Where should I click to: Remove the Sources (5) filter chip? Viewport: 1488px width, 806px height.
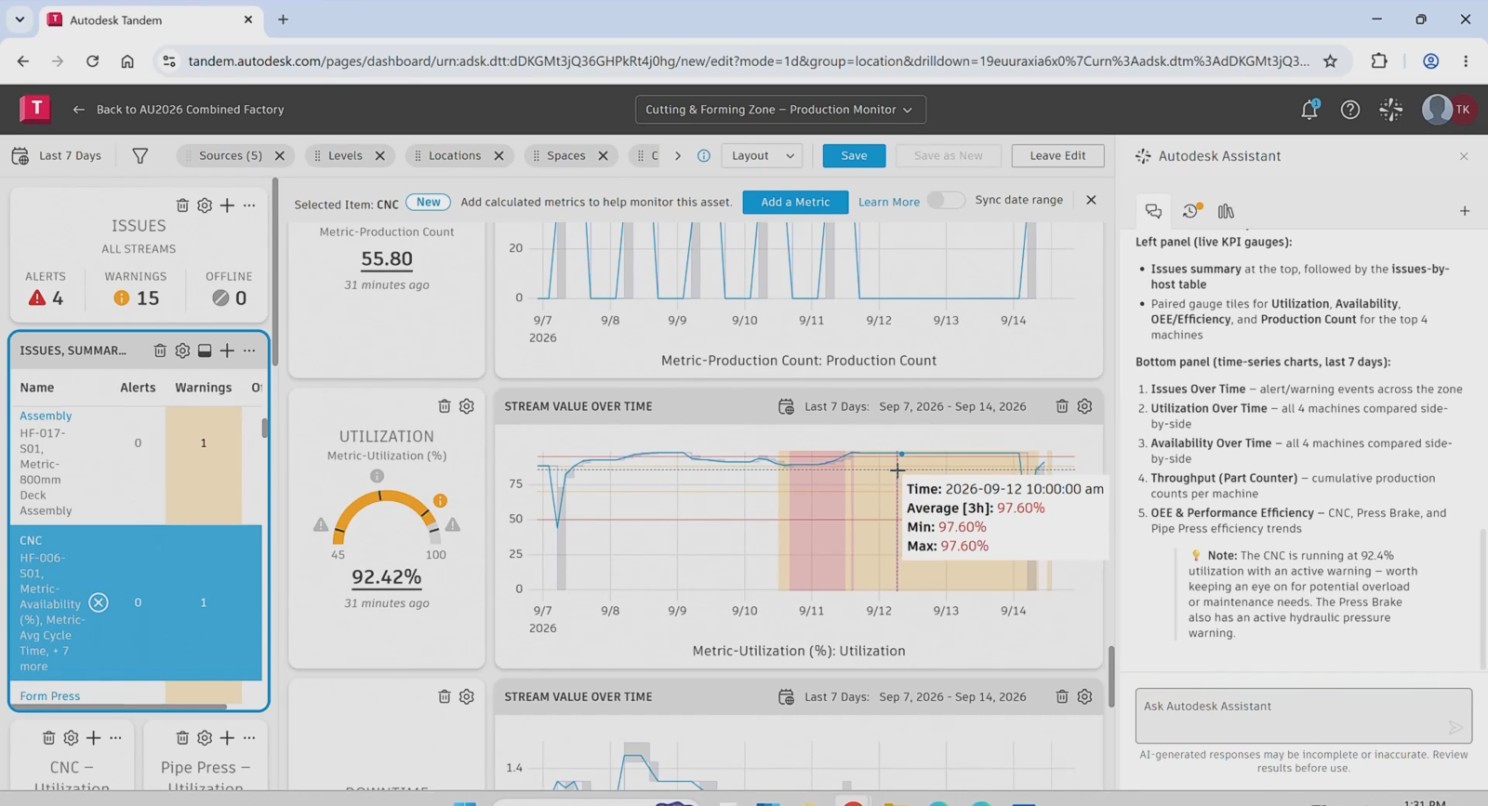click(279, 156)
